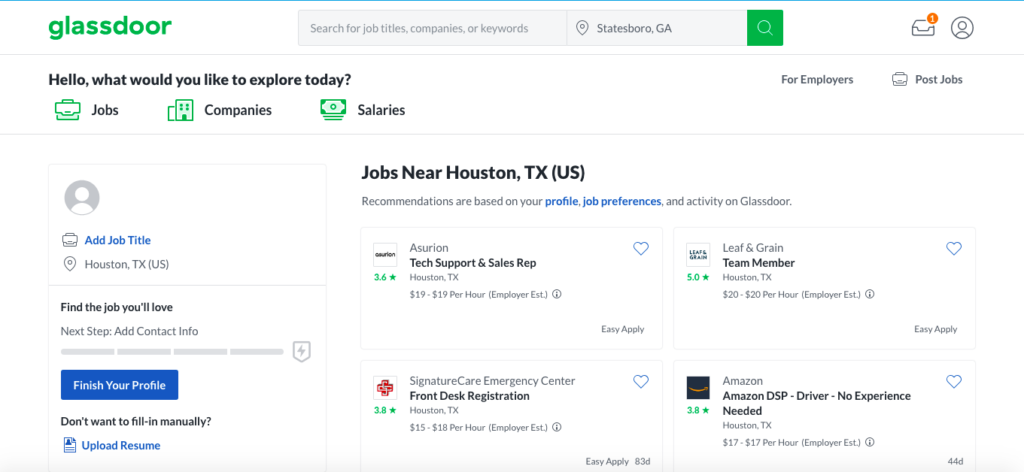Screen dimensions: 1024x472
Task: Click the Post Jobs icon
Action: tap(900, 80)
